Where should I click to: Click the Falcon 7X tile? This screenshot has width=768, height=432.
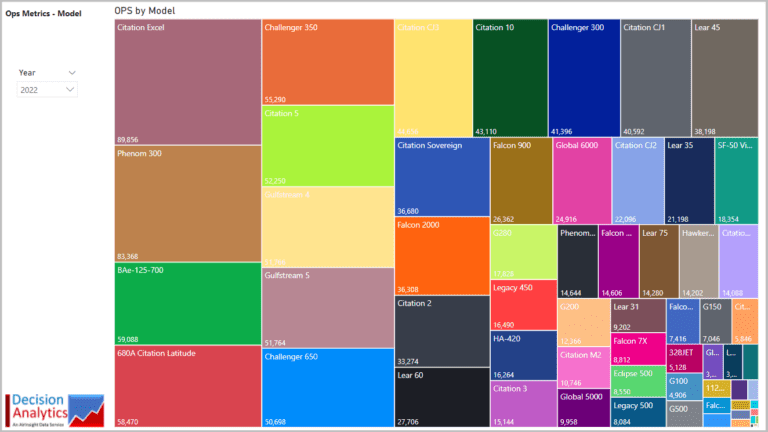(x=638, y=349)
